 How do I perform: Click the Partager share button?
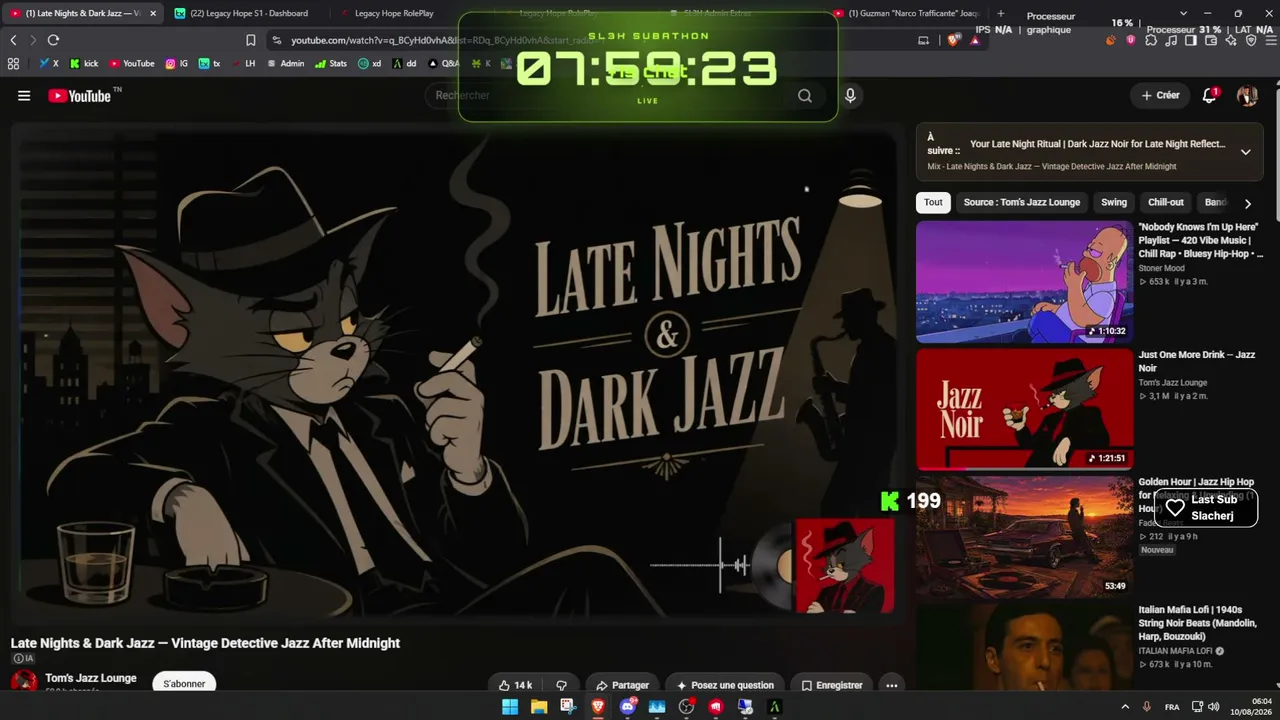click(x=622, y=685)
